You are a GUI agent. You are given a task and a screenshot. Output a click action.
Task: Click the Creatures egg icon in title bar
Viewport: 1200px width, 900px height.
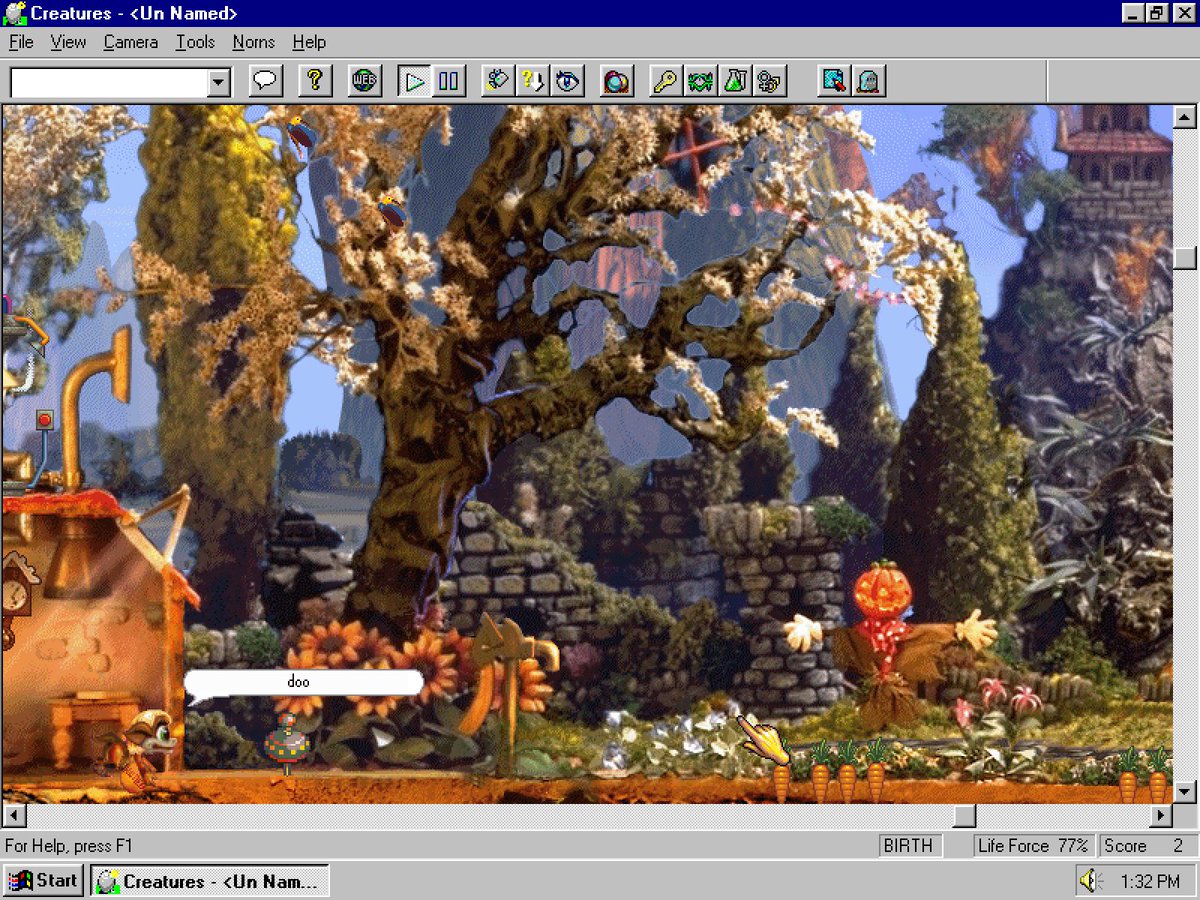(15, 14)
